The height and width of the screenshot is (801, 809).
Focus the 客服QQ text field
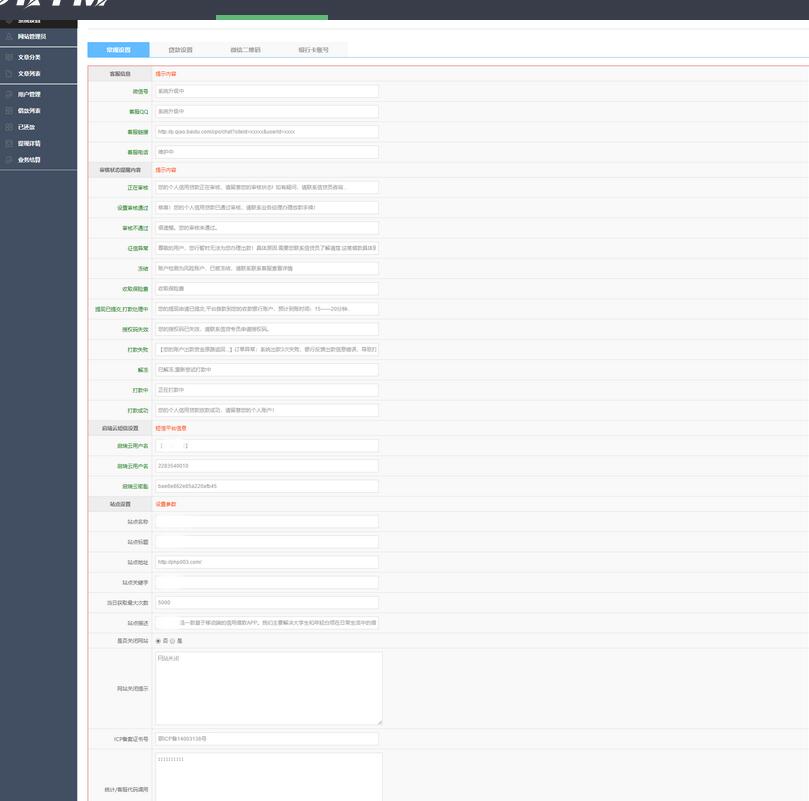click(267, 111)
